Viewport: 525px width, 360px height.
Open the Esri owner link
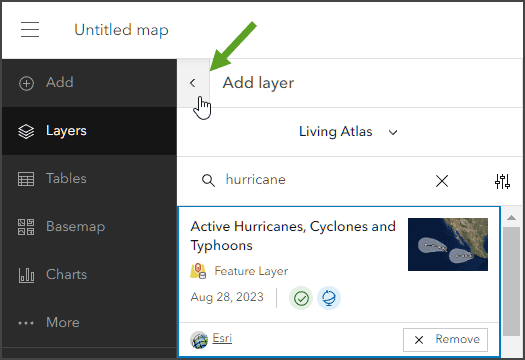222,338
